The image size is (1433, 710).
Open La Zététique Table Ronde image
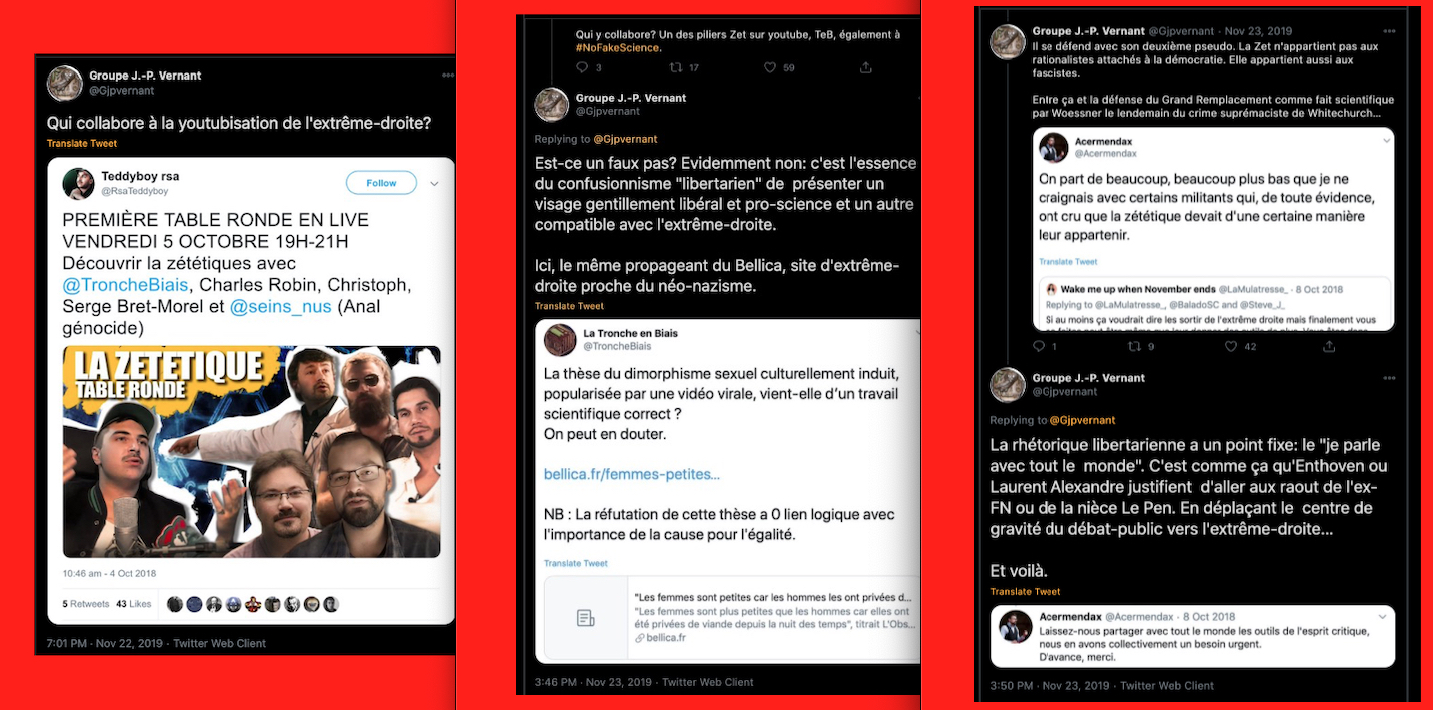[251, 452]
